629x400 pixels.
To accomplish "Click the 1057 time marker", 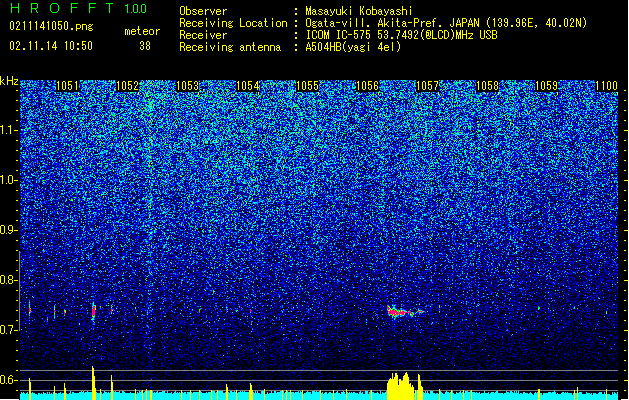I will 427,86.
